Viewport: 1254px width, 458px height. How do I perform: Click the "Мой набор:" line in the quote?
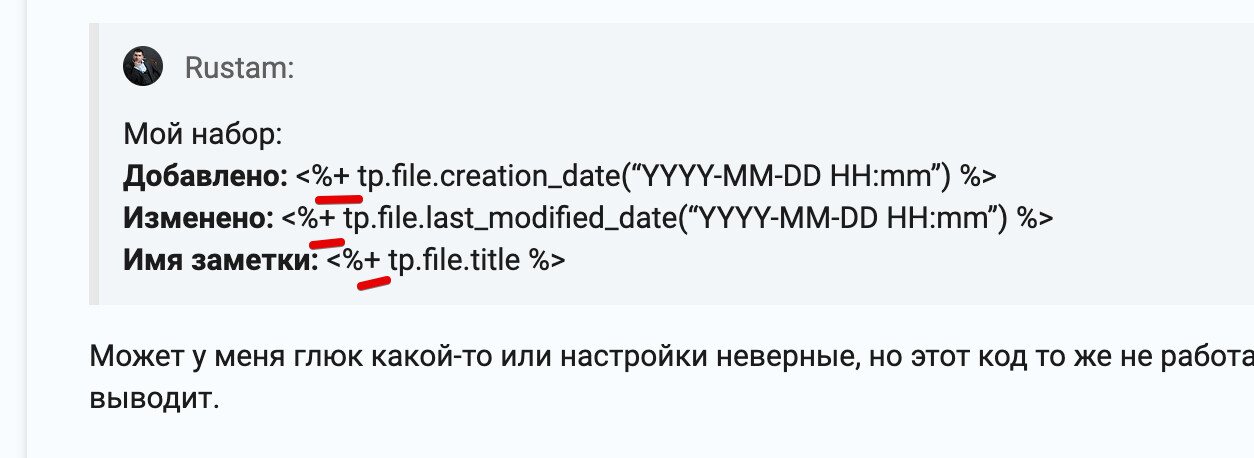tap(203, 133)
